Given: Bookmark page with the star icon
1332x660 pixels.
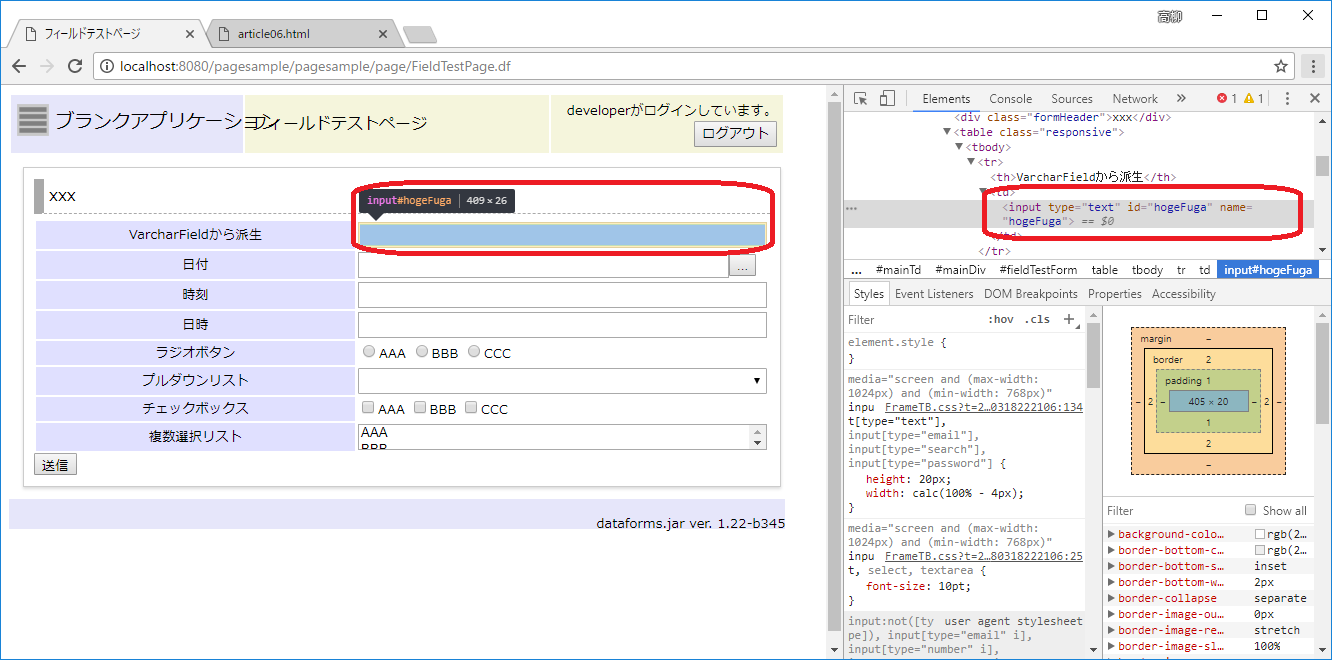Looking at the screenshot, I should pos(1281,66).
